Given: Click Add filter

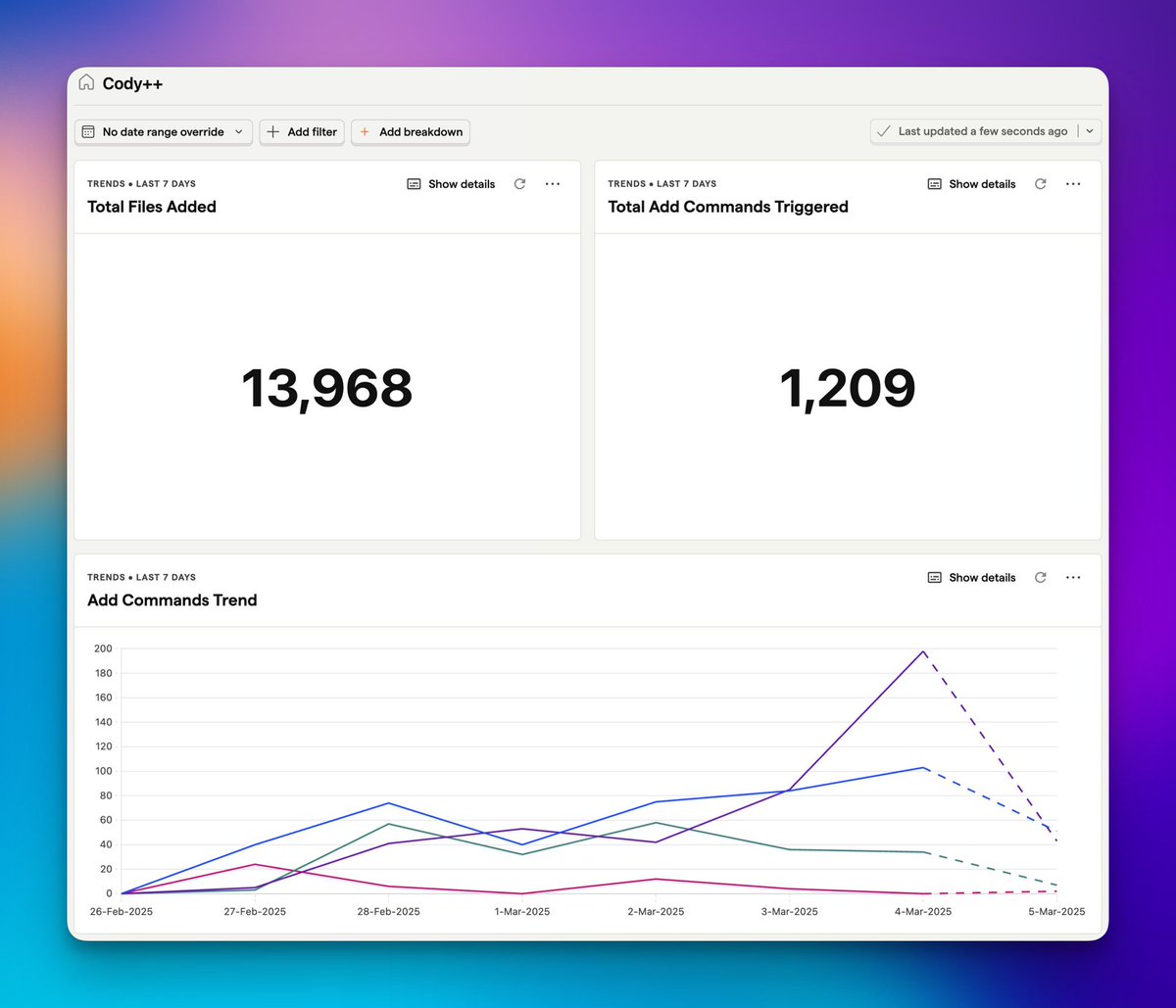Looking at the screenshot, I should click(302, 131).
